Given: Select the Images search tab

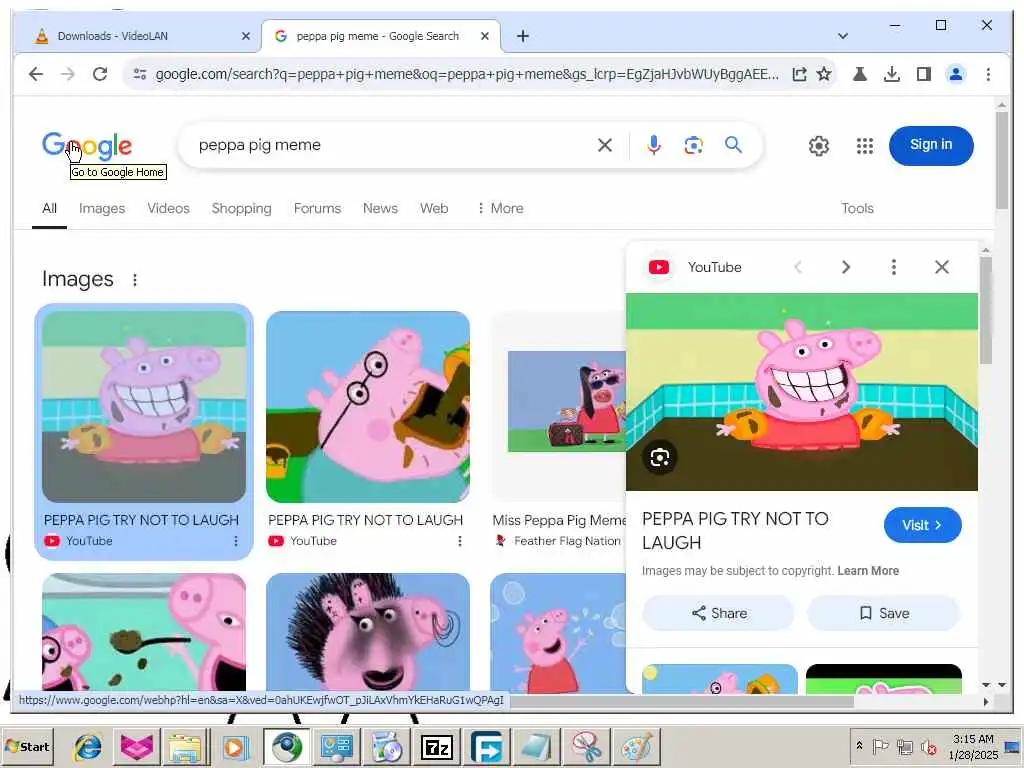Looking at the screenshot, I should [x=102, y=208].
